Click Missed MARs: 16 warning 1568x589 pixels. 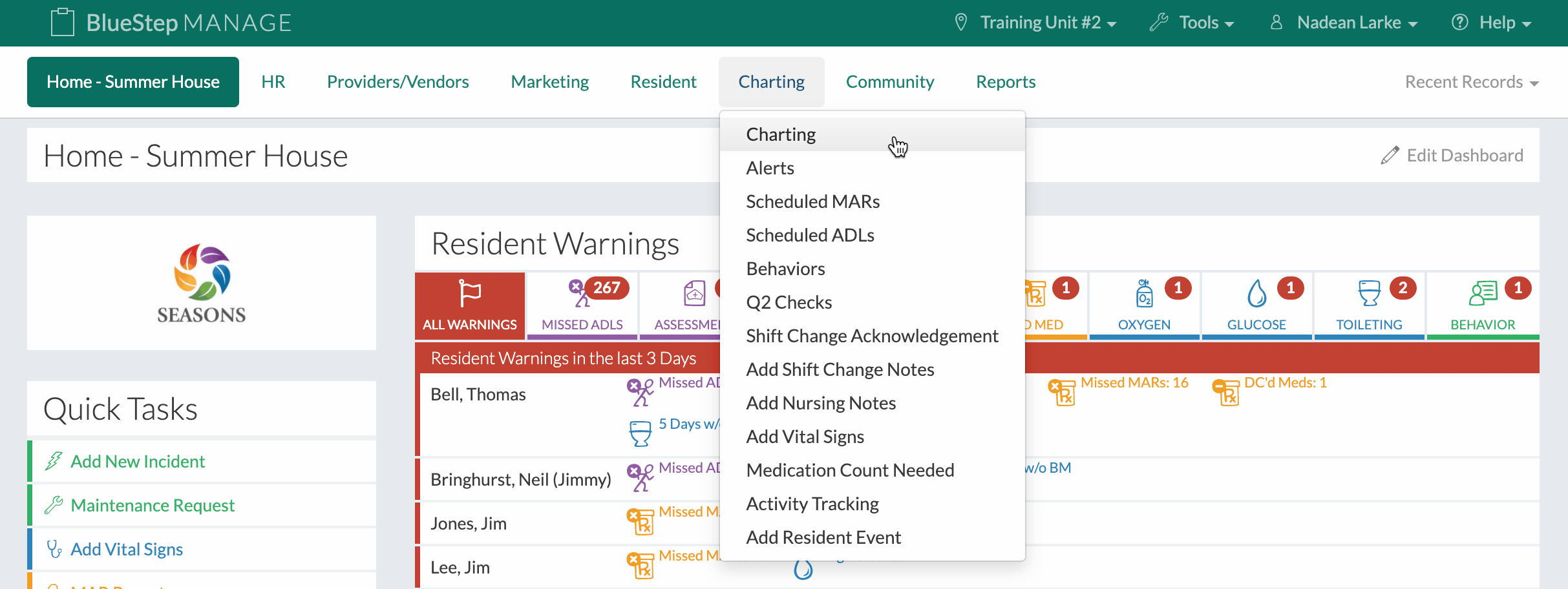coord(1134,382)
